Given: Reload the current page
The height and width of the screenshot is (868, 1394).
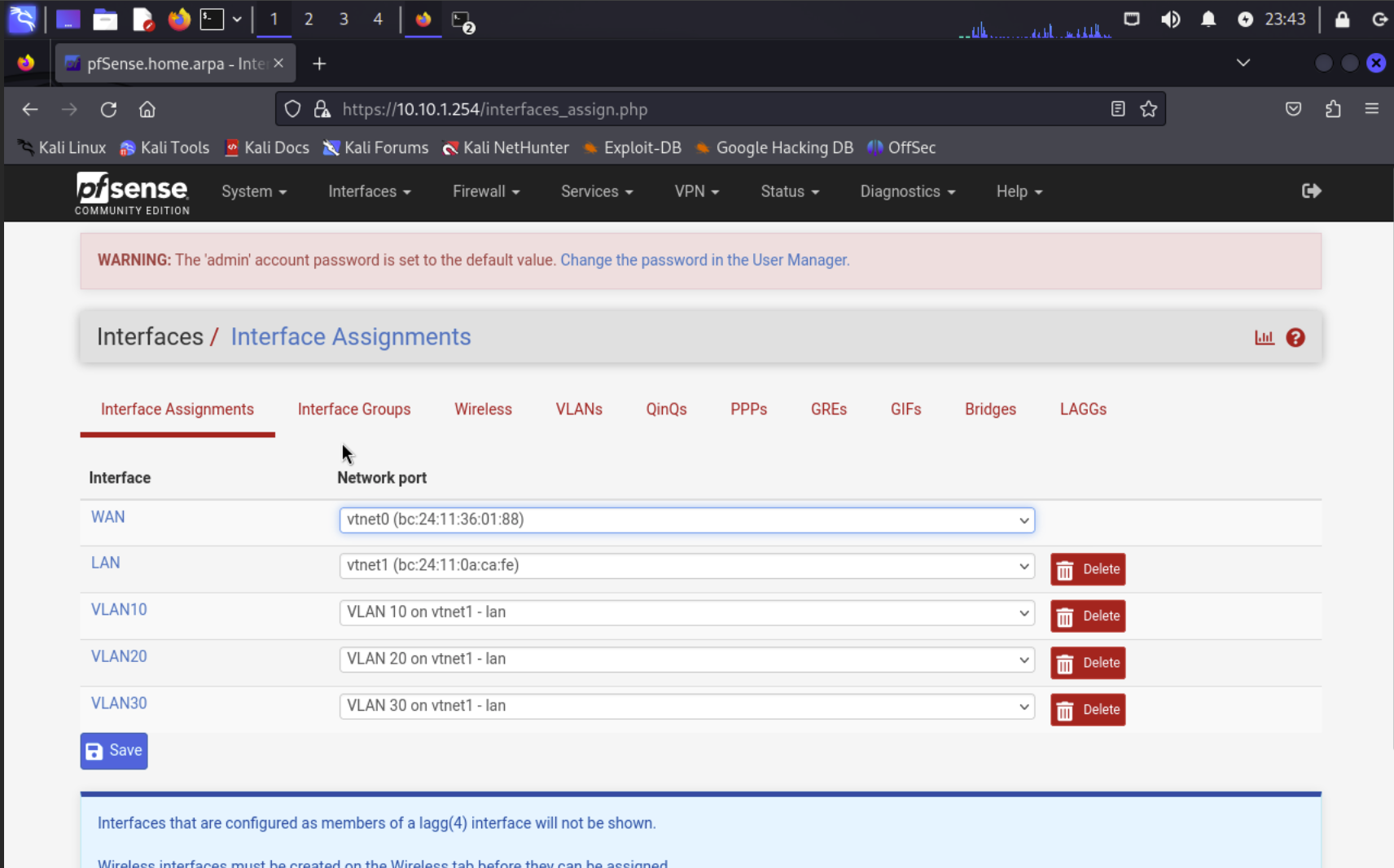Looking at the screenshot, I should click(x=108, y=109).
